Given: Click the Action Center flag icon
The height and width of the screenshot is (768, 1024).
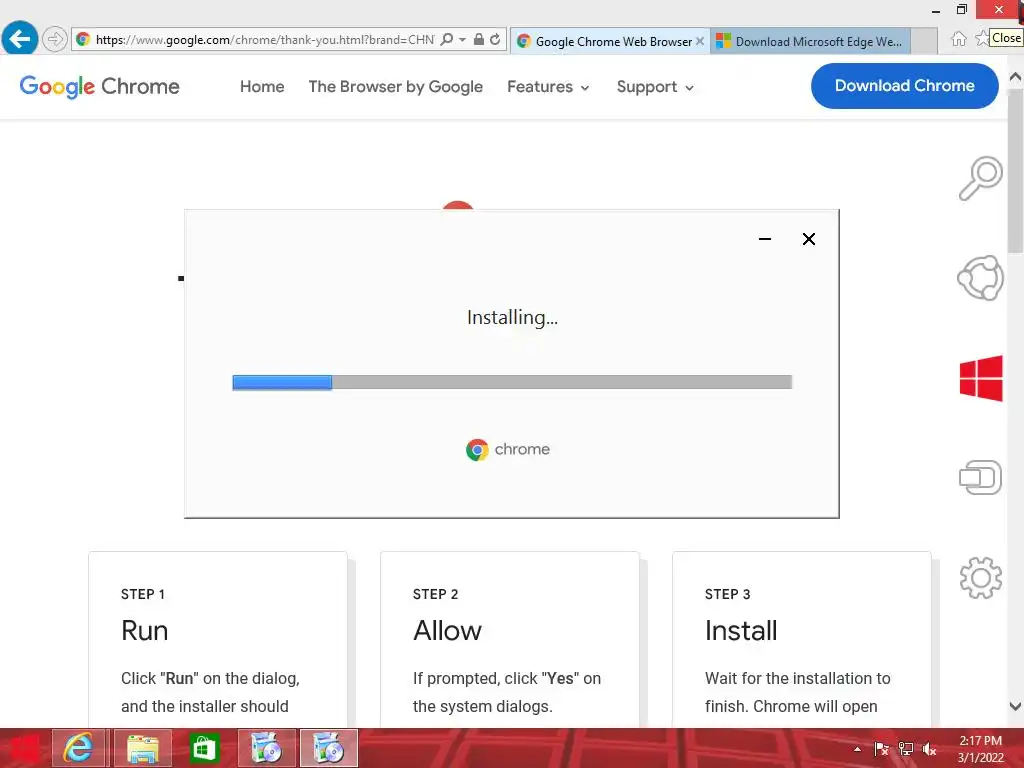Looking at the screenshot, I should pos(881,749).
